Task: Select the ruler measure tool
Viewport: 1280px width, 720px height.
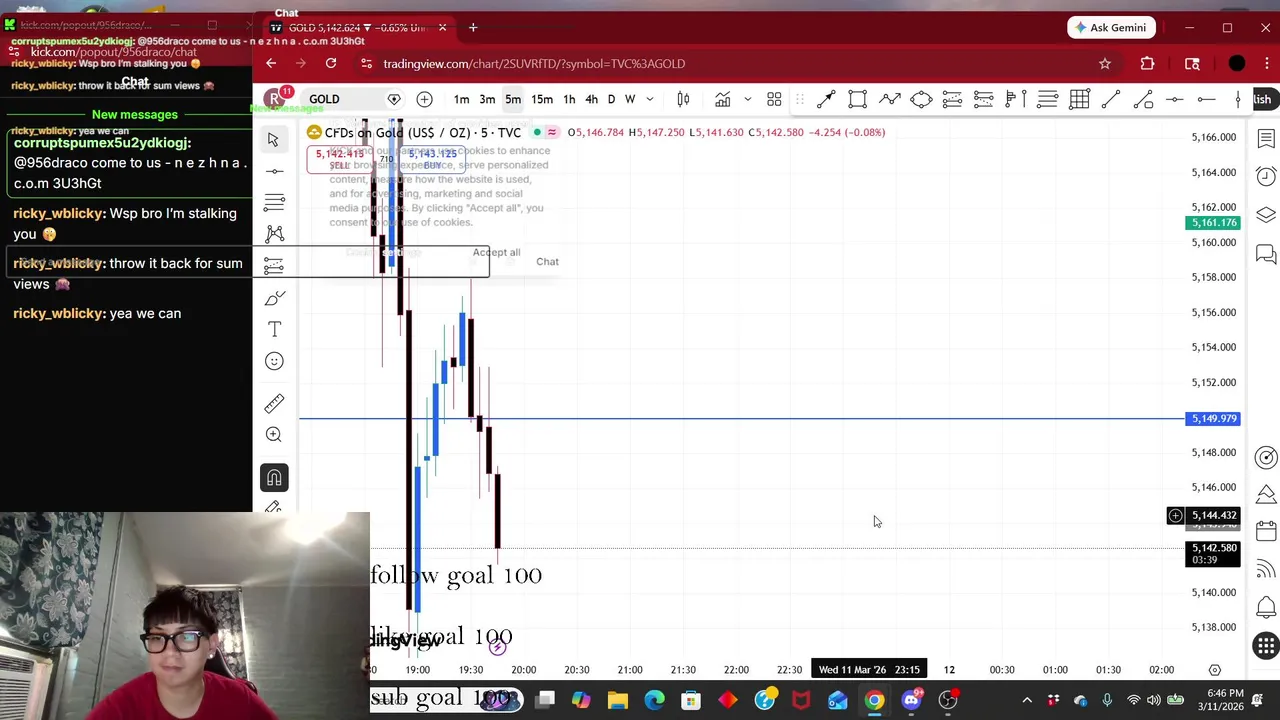Action: (274, 403)
